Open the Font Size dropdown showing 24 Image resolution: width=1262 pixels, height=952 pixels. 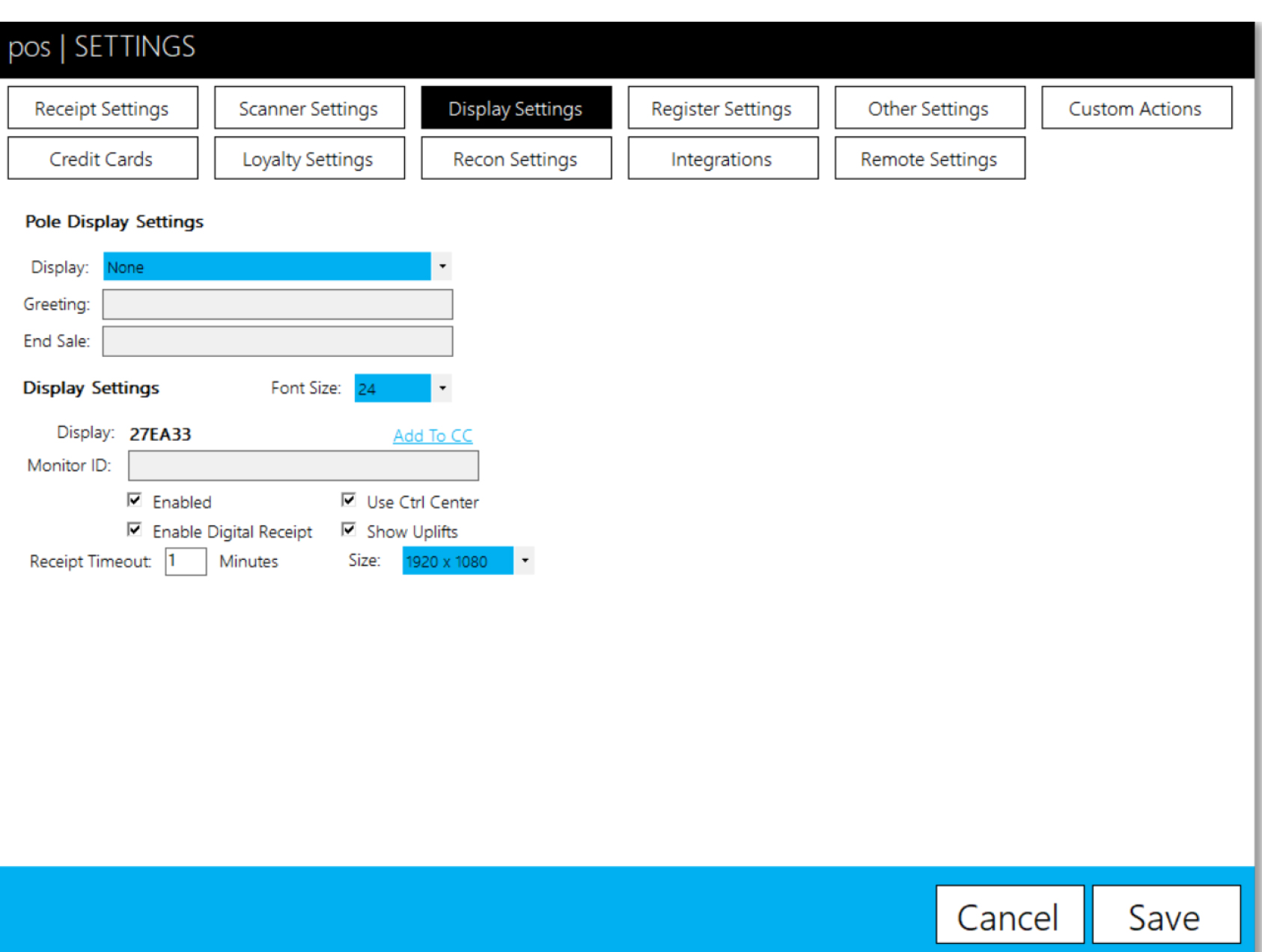point(403,388)
